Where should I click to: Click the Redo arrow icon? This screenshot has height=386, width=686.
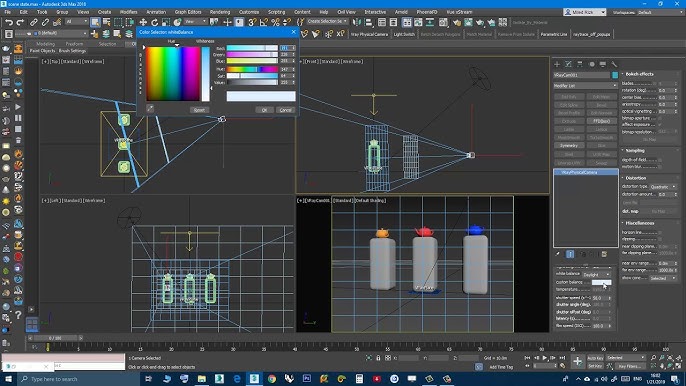[20, 22]
